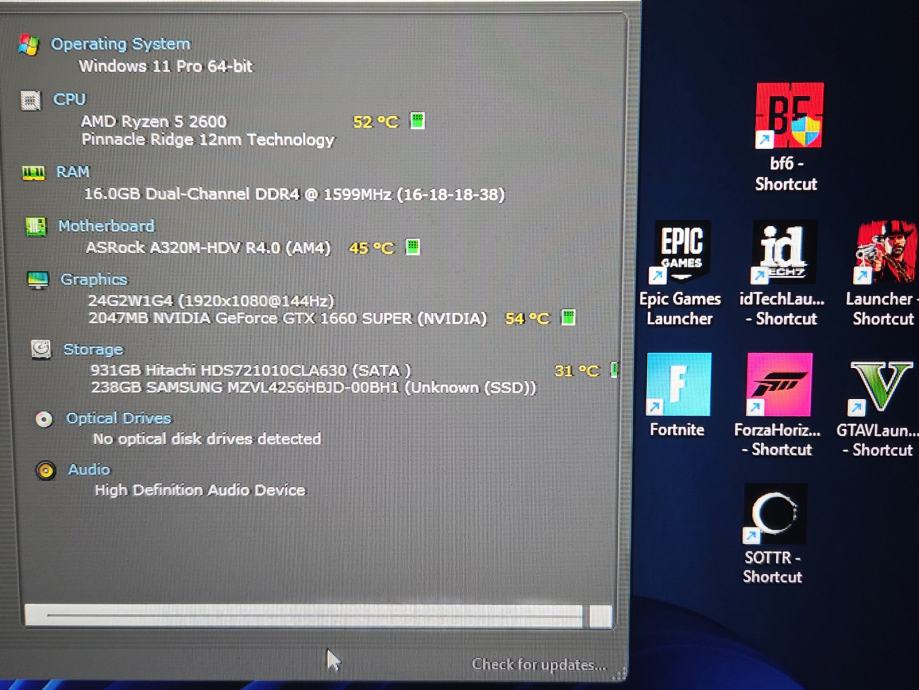
Task: Open the RAM section heading
Action: pos(73,172)
